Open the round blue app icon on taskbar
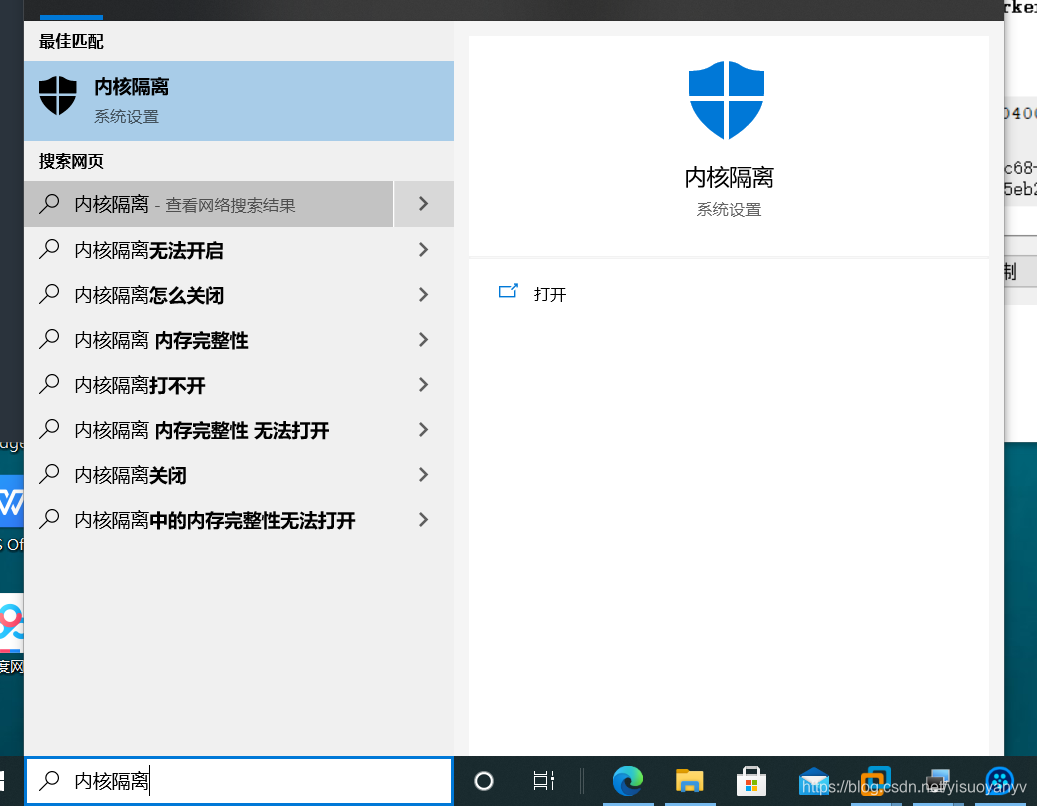 point(1000,781)
